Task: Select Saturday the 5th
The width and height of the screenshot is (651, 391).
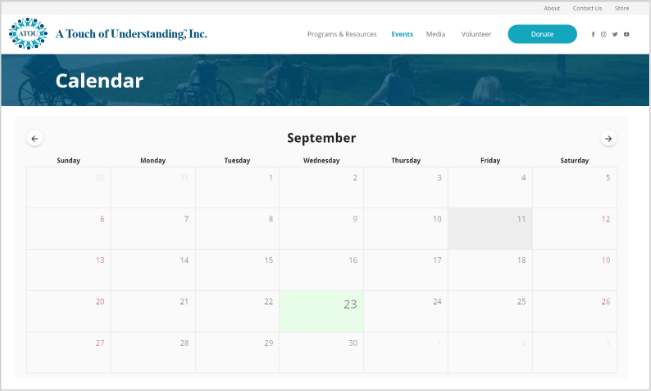Action: click(575, 188)
